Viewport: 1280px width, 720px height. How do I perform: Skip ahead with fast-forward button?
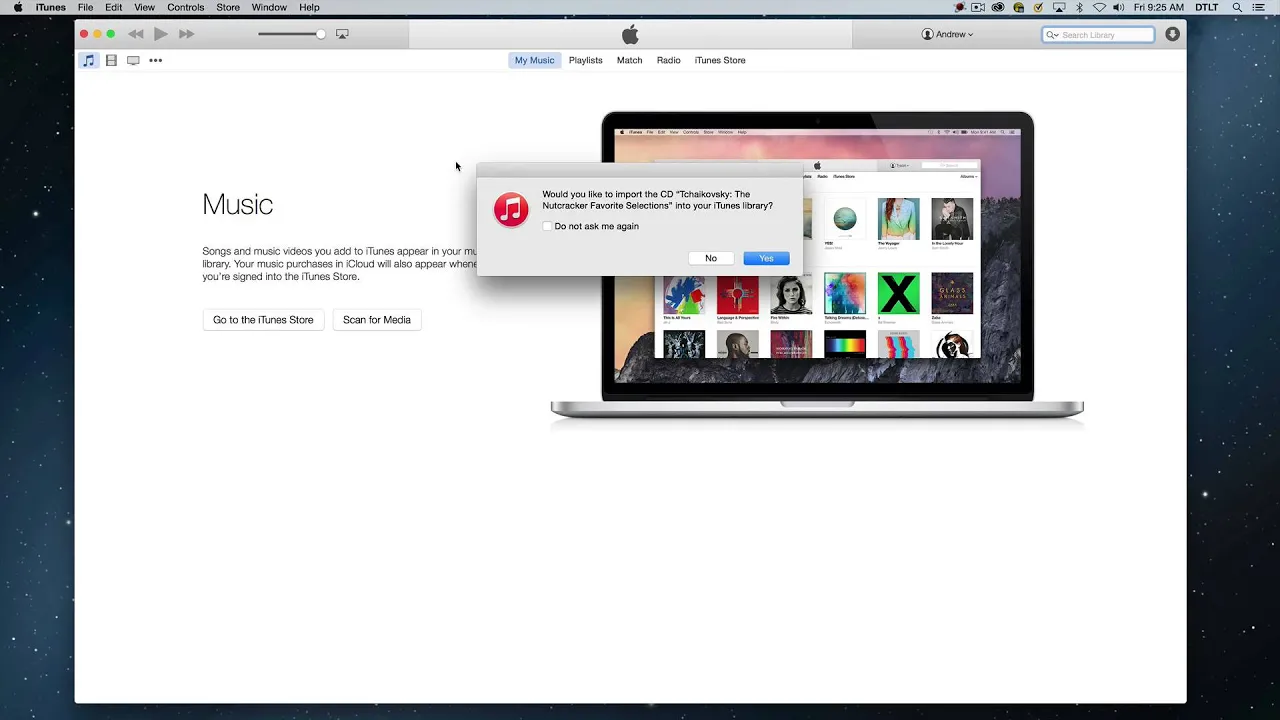coord(186,34)
